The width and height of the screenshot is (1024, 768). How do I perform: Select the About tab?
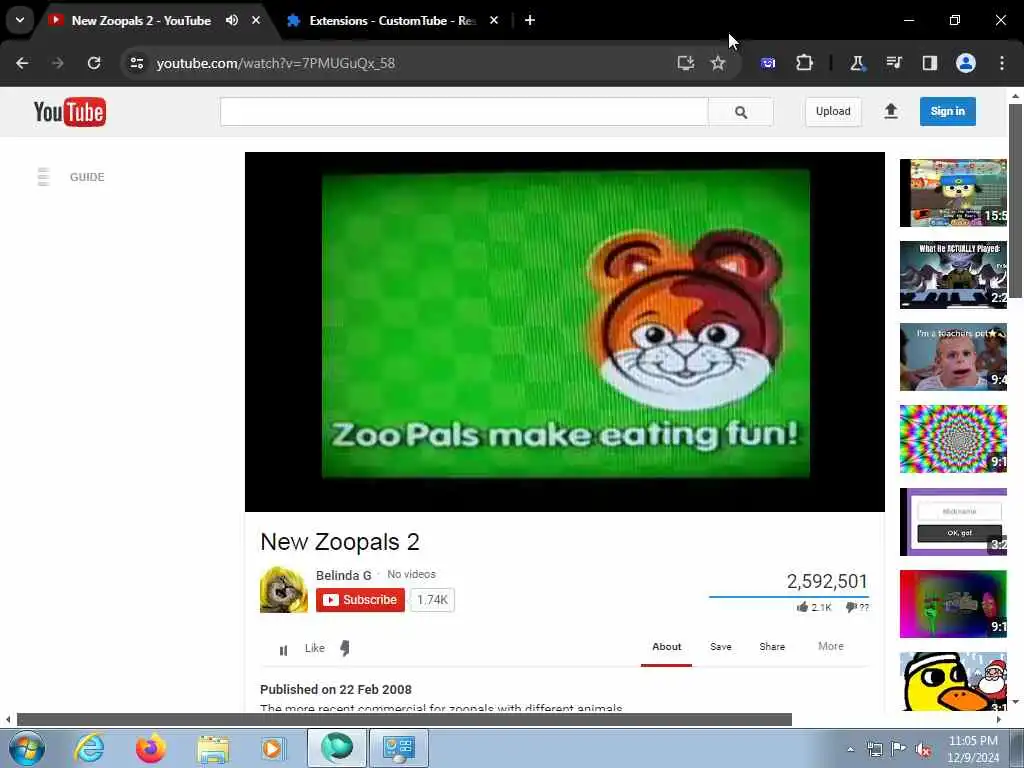pyautogui.click(x=667, y=647)
